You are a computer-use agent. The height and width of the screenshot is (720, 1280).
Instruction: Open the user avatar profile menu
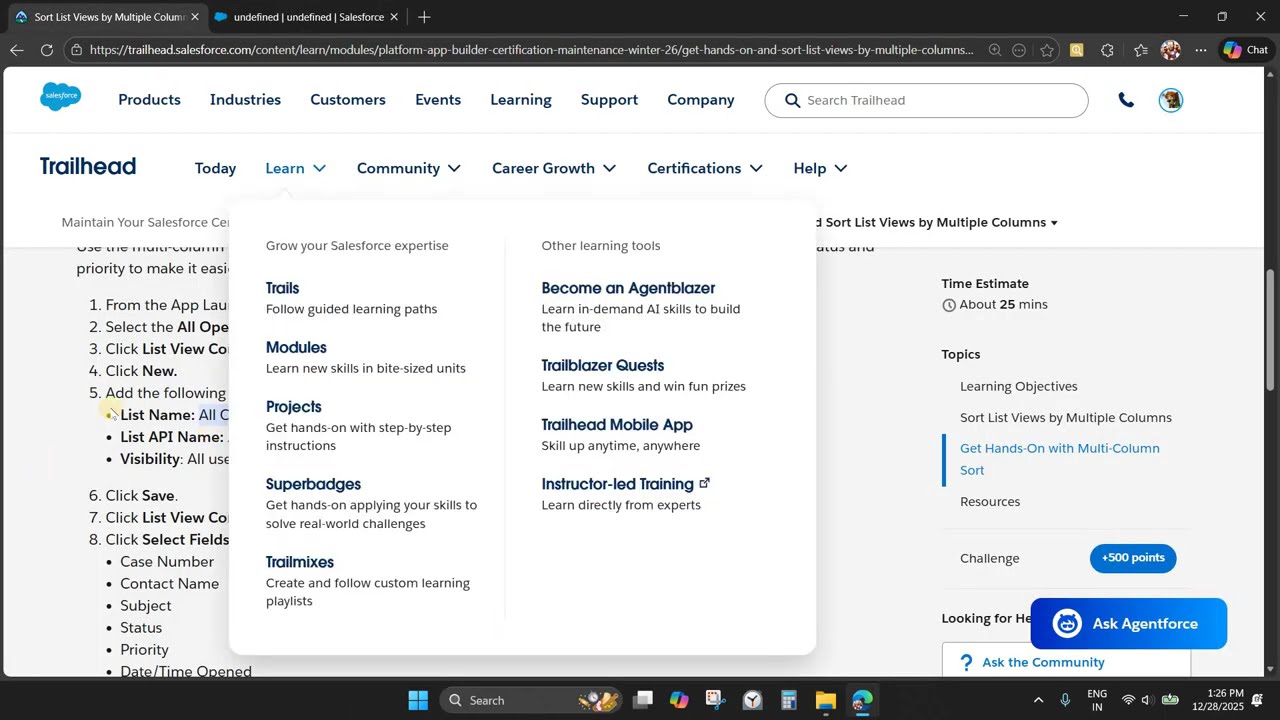[1171, 100]
